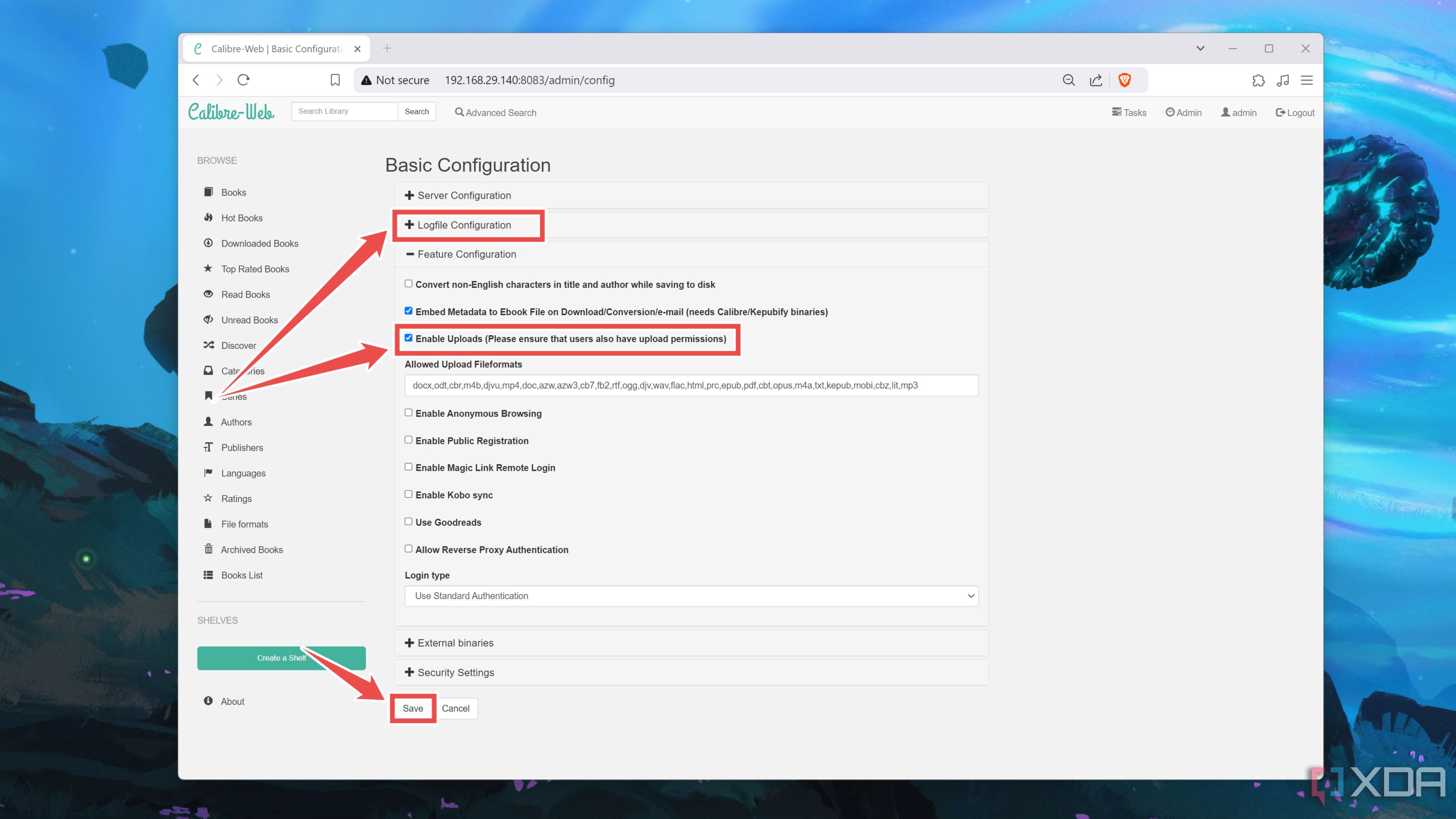Check the Use Goodreads option
This screenshot has width=1456, height=819.
(x=408, y=521)
